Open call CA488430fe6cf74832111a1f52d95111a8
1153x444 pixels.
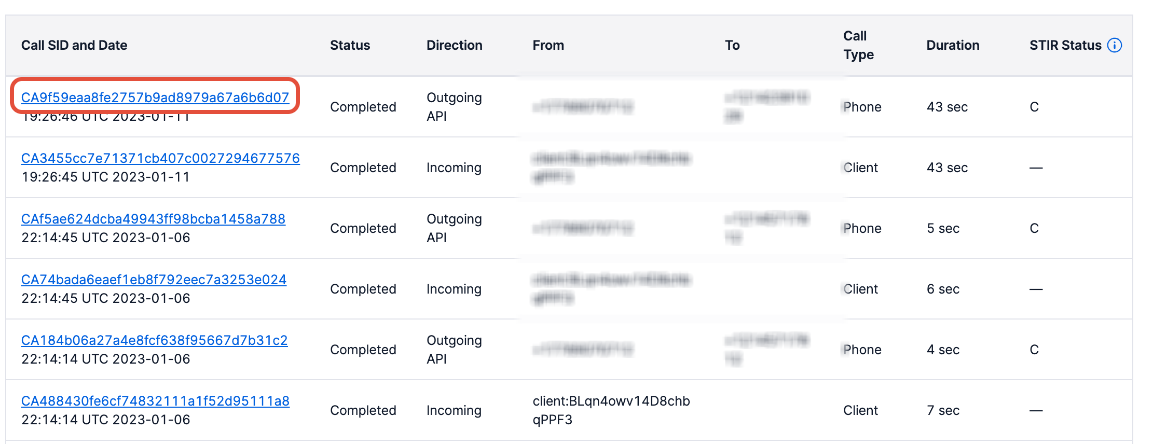[155, 401]
